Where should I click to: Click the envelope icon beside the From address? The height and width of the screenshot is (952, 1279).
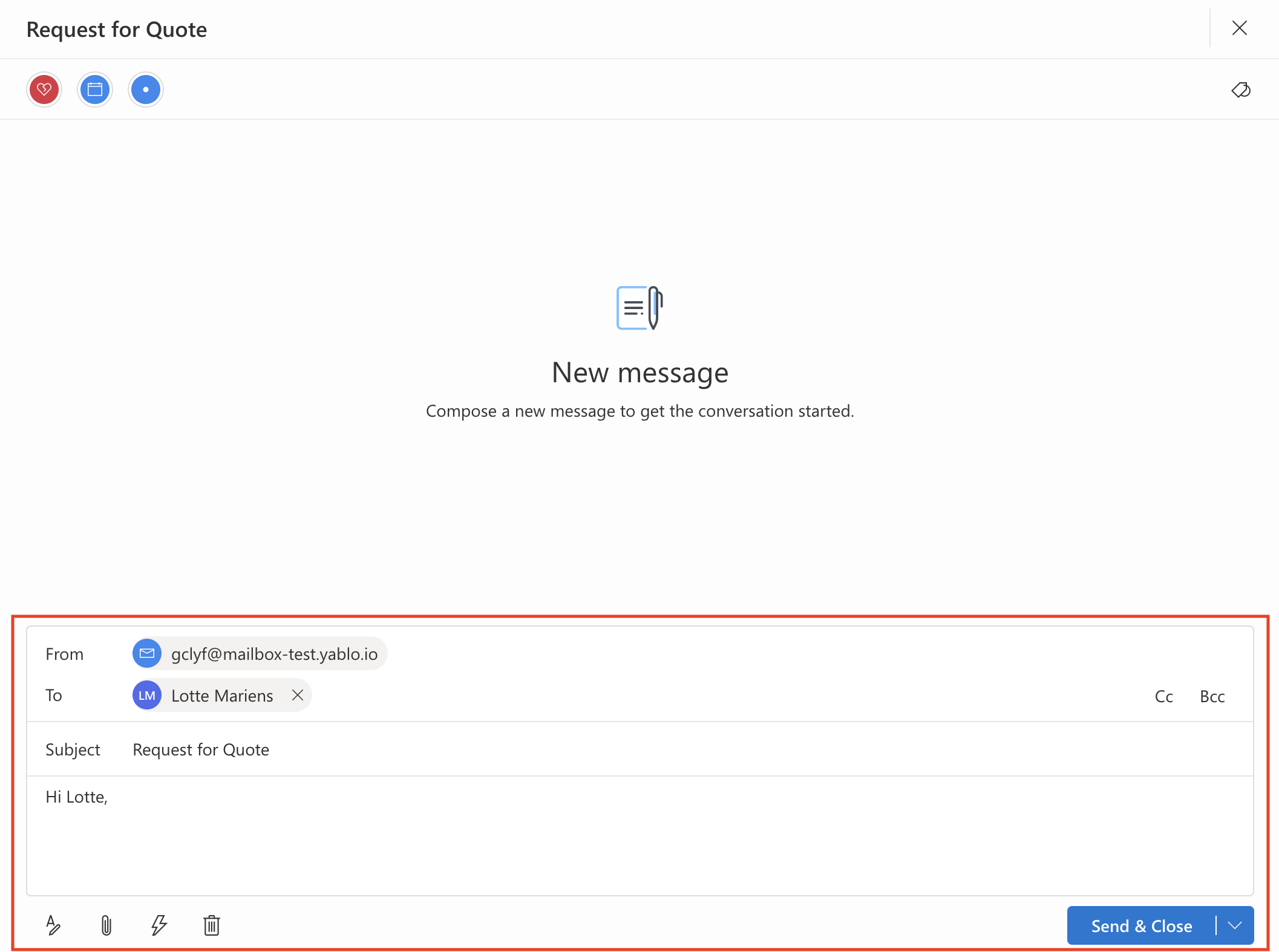[x=147, y=653]
